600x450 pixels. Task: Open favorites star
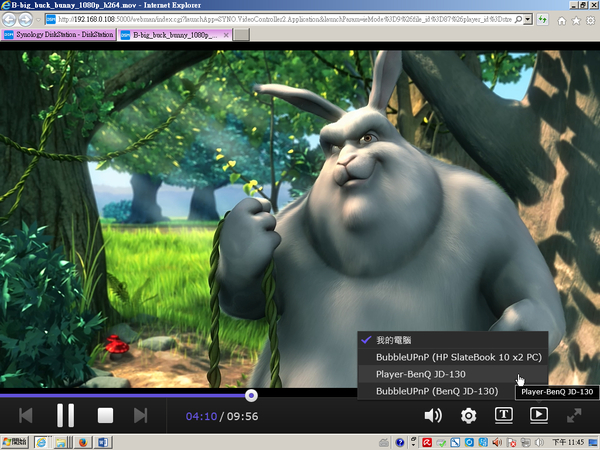coord(576,21)
